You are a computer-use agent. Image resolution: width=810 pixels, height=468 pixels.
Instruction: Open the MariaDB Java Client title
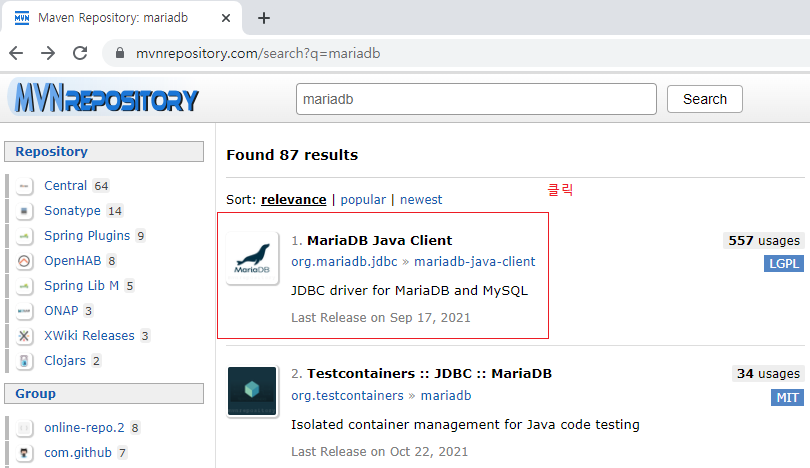point(379,240)
